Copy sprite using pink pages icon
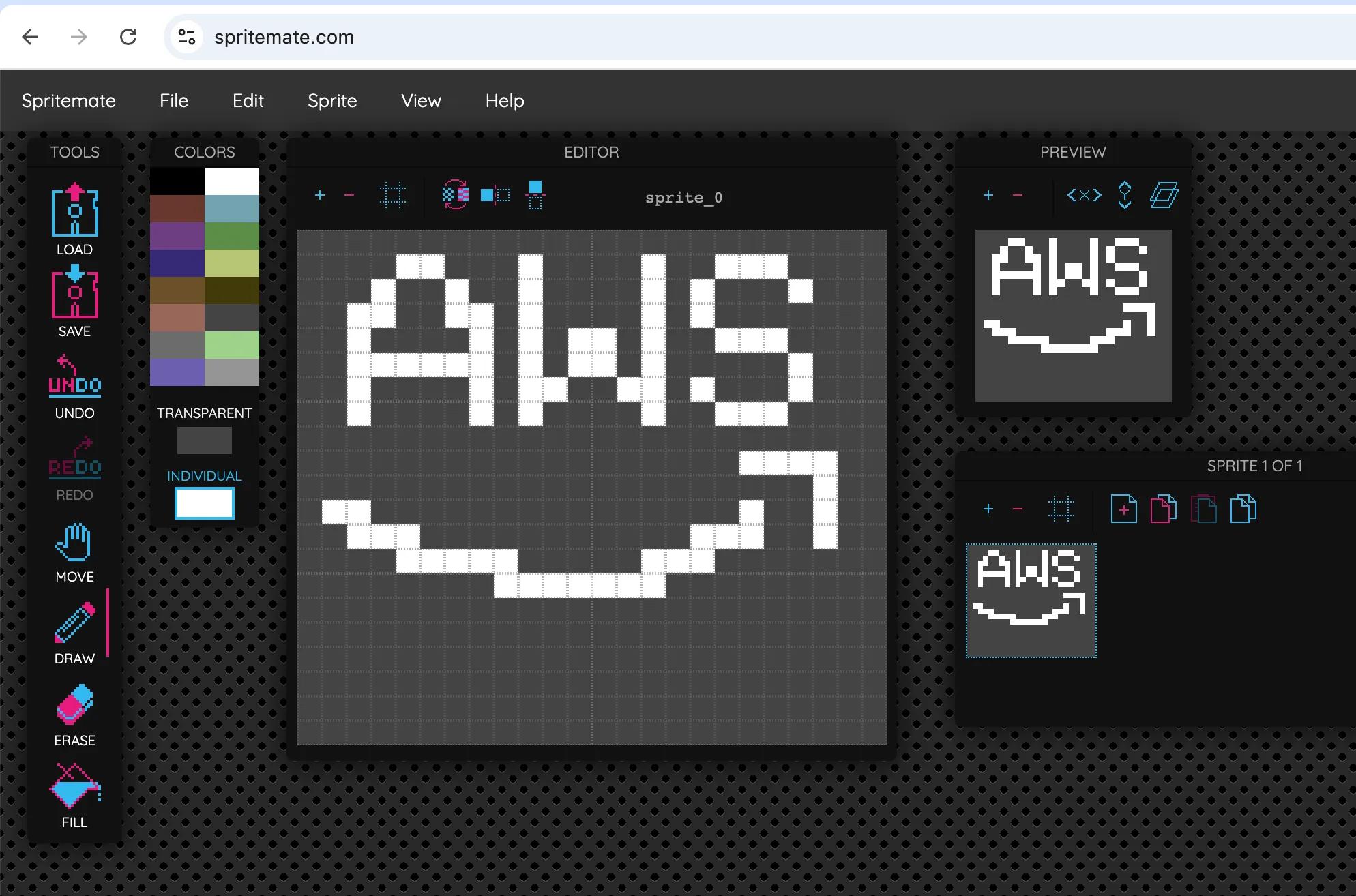This screenshot has height=896, width=1356. click(x=1164, y=509)
